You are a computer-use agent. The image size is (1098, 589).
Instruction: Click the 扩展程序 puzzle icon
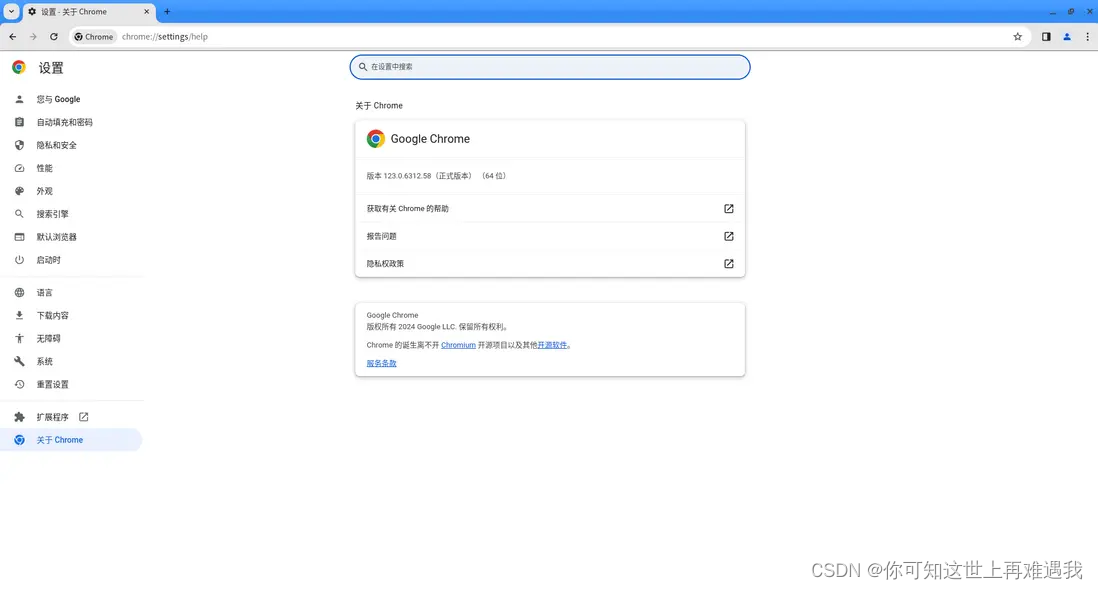(x=20, y=417)
